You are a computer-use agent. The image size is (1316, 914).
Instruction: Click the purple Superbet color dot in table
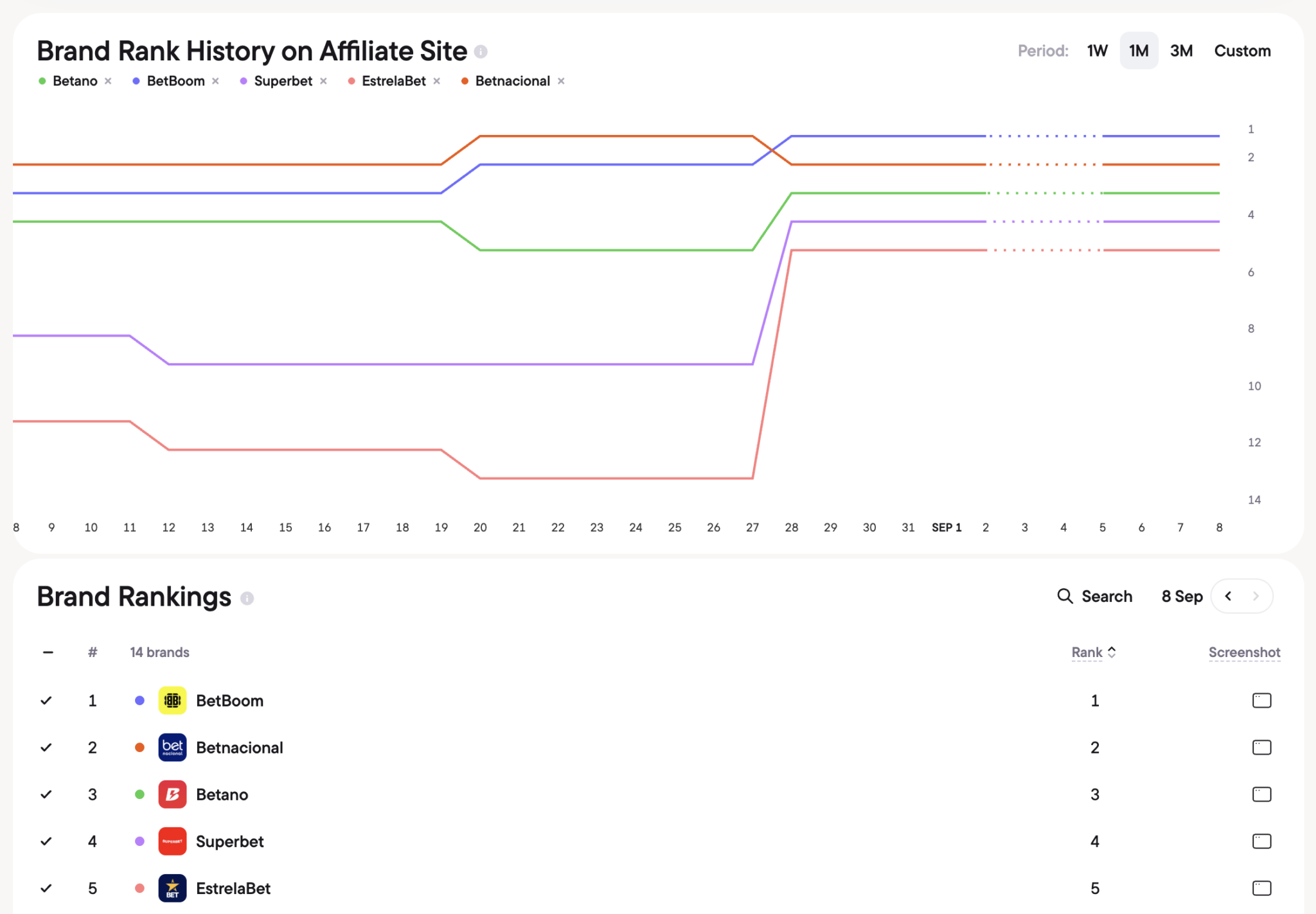pos(139,841)
